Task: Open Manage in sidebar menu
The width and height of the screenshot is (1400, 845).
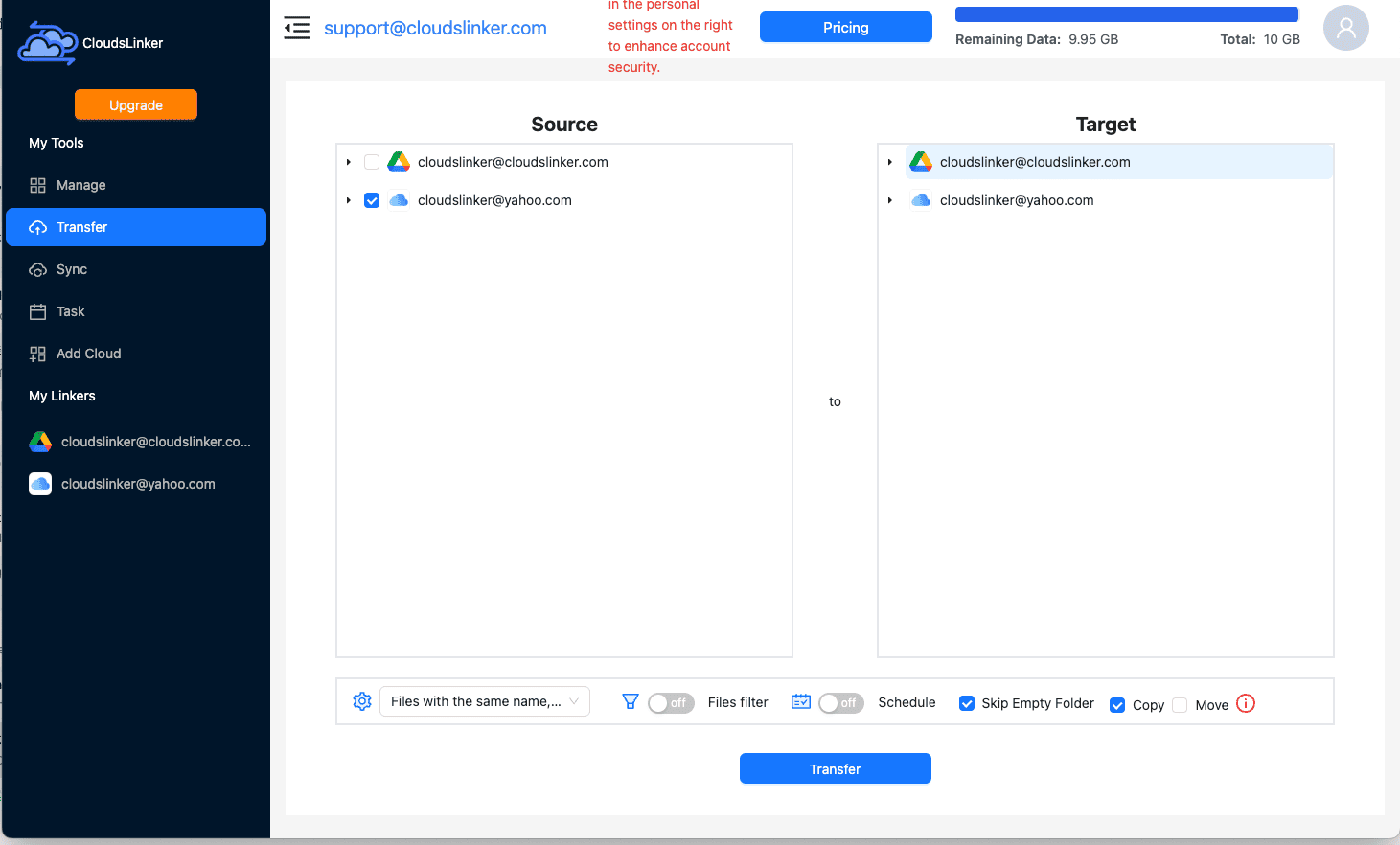Action: pos(136,185)
